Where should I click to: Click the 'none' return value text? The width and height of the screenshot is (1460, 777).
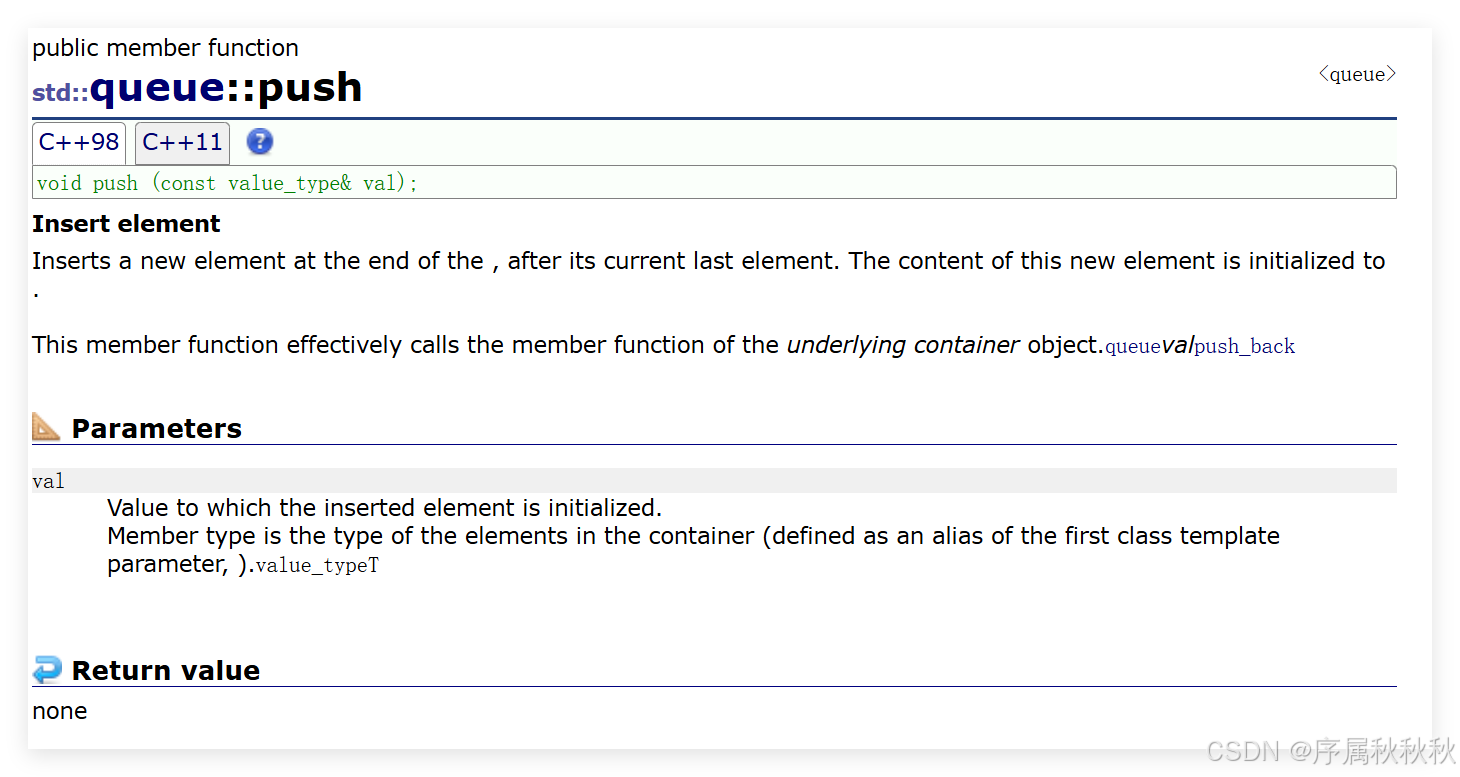(60, 711)
